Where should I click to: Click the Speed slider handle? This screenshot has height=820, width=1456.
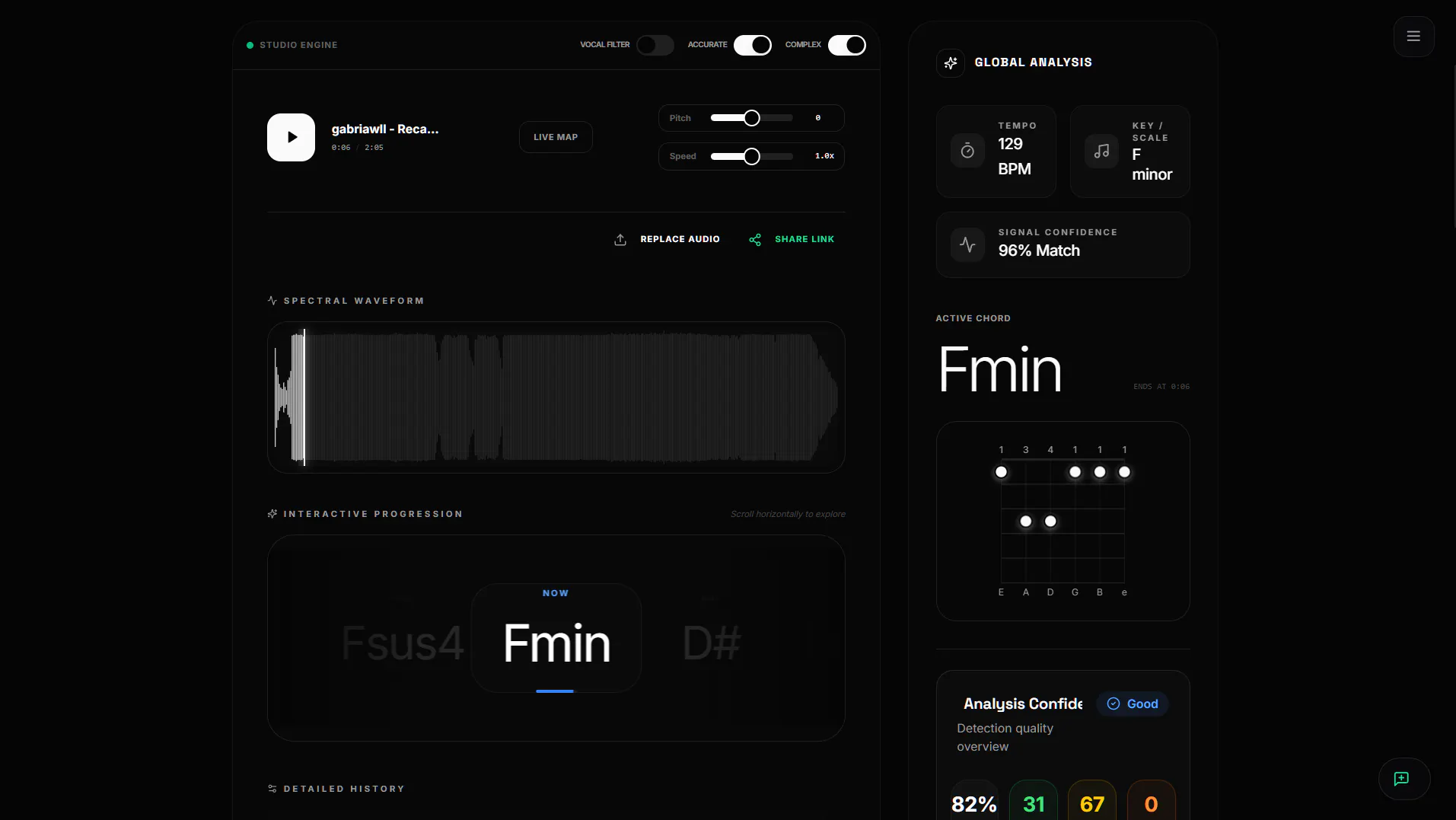752,156
